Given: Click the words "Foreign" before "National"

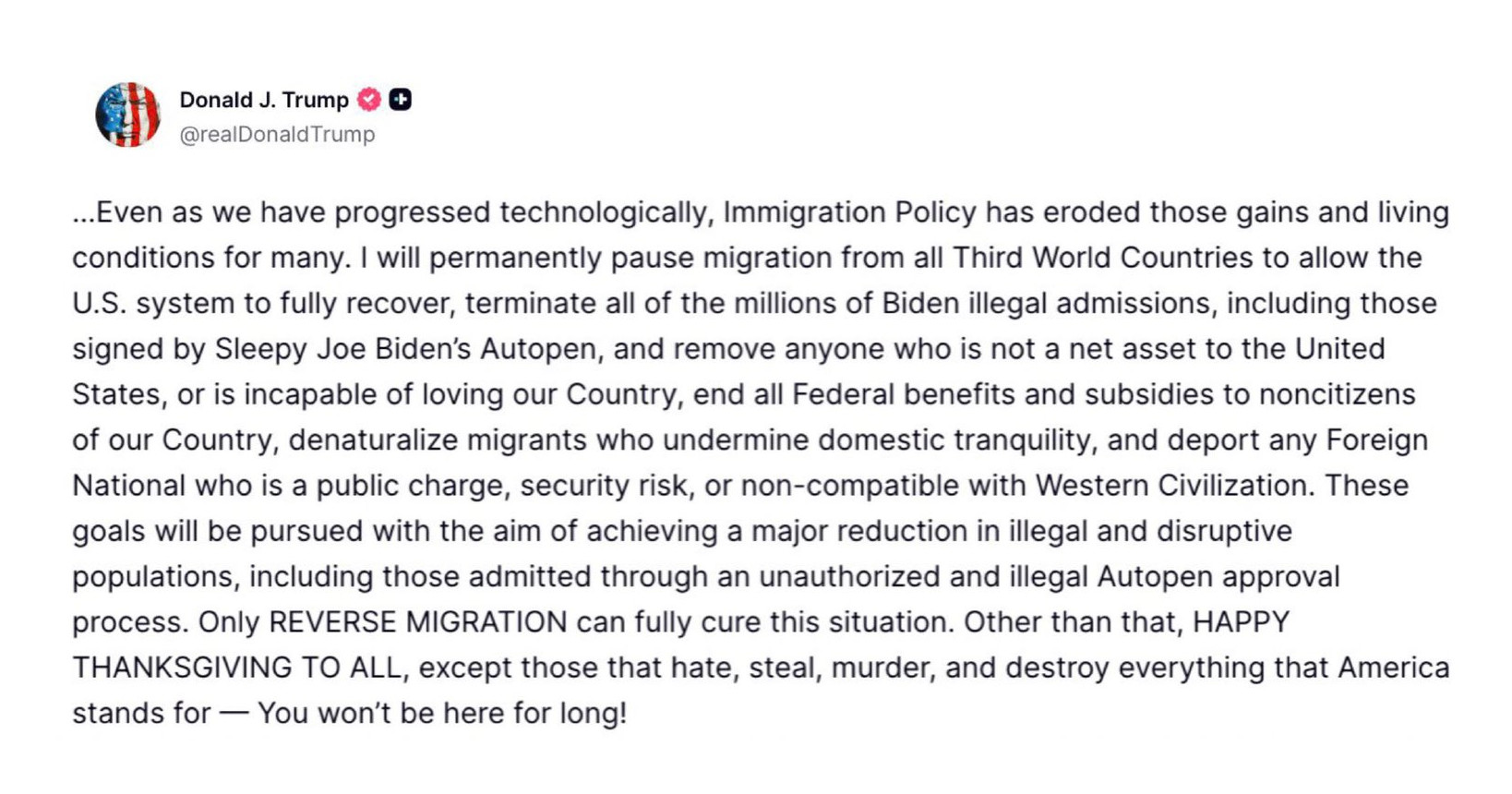Looking at the screenshot, I should (x=1377, y=439).
